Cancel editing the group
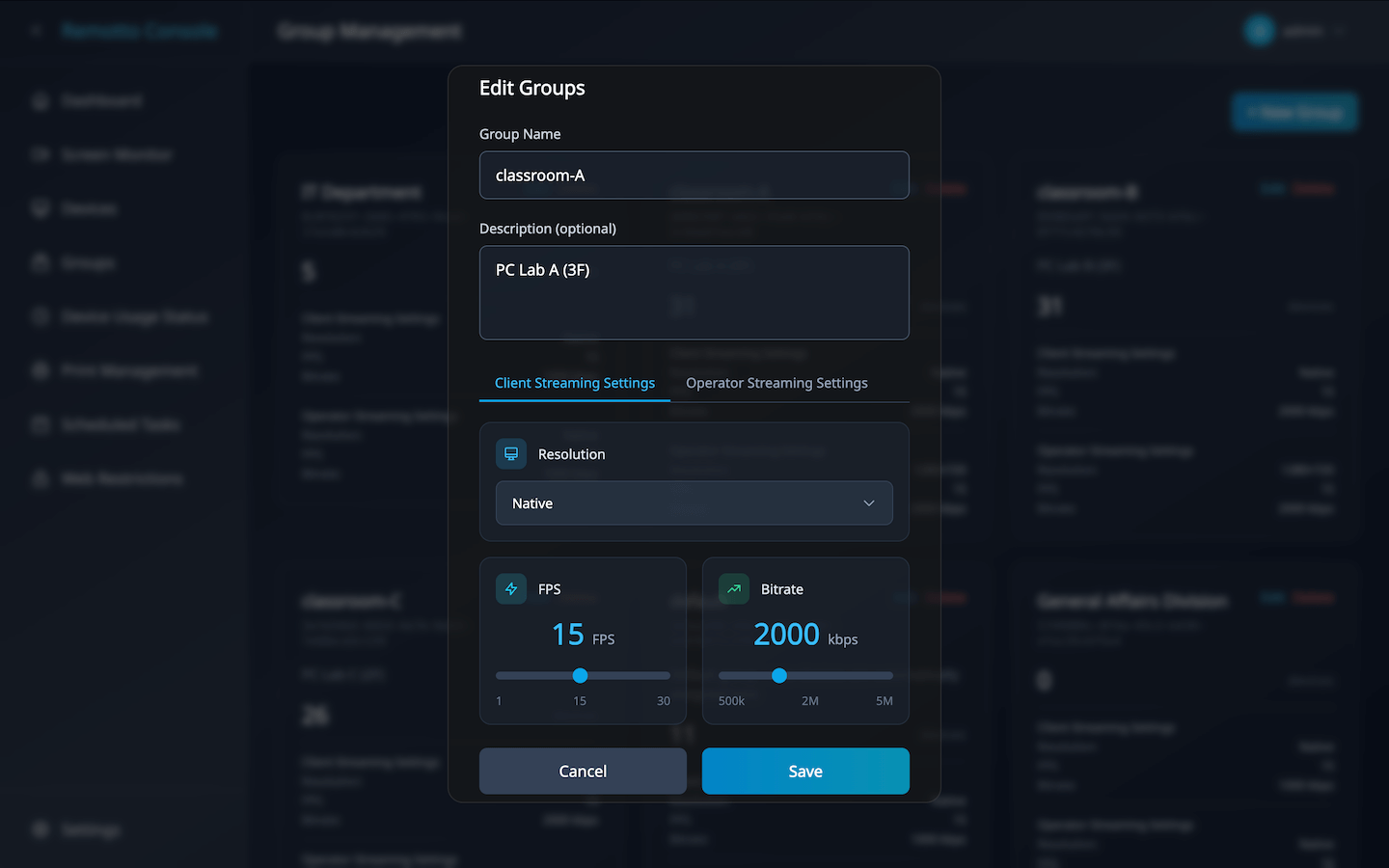The image size is (1389, 868). tap(583, 772)
